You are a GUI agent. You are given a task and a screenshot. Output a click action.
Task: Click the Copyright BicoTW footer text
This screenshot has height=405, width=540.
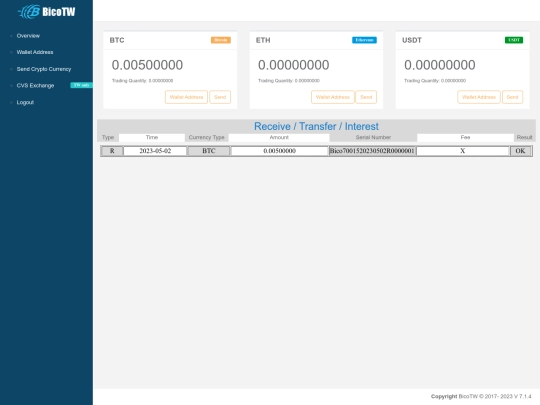tap(481, 396)
